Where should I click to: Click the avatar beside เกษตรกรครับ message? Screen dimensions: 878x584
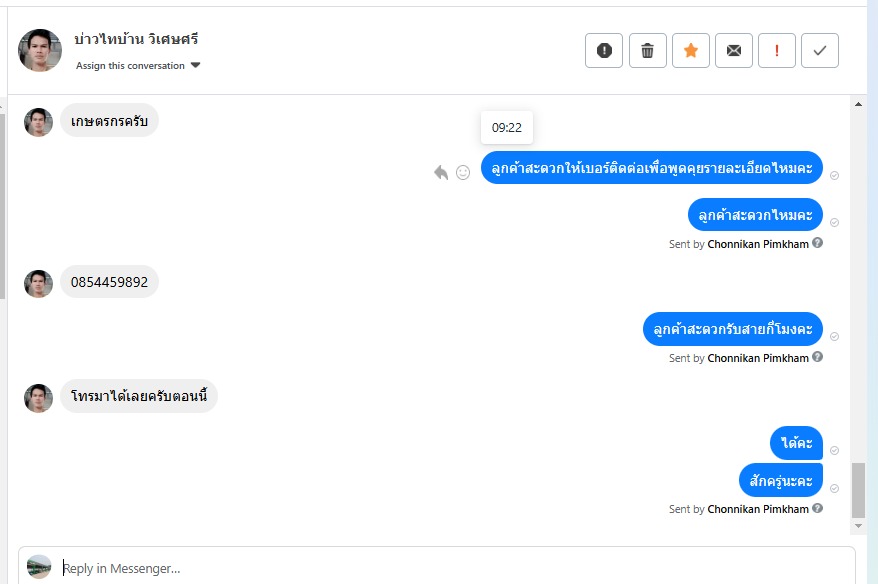click(x=38, y=122)
